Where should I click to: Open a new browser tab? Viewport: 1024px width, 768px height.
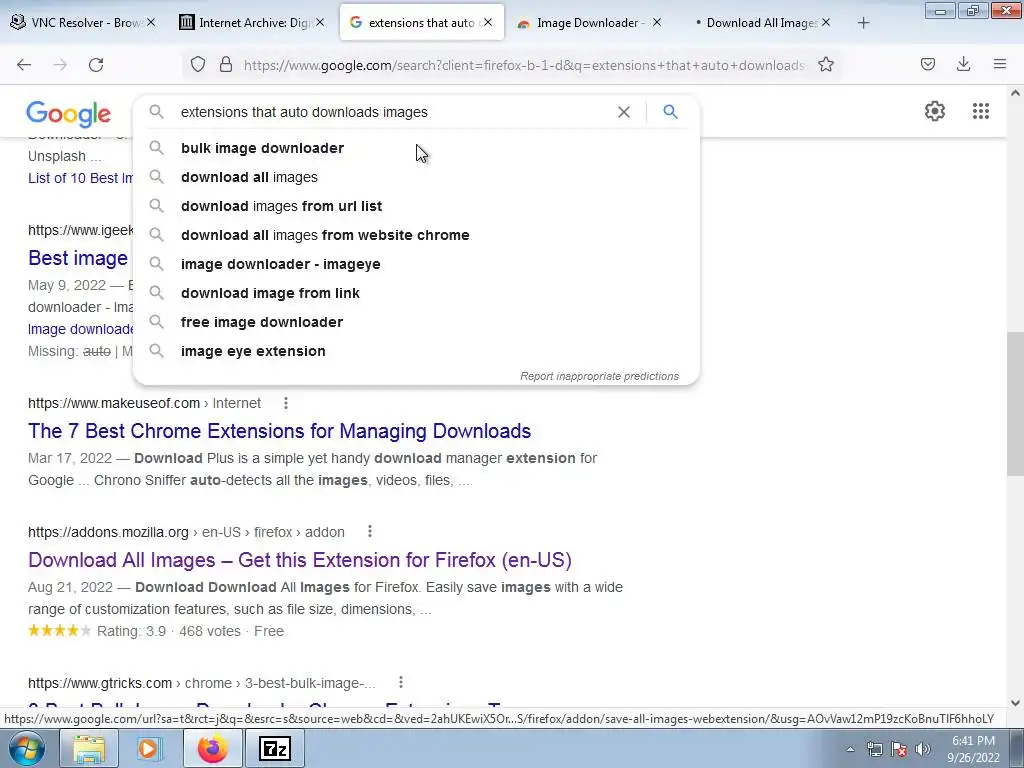pos(863,23)
